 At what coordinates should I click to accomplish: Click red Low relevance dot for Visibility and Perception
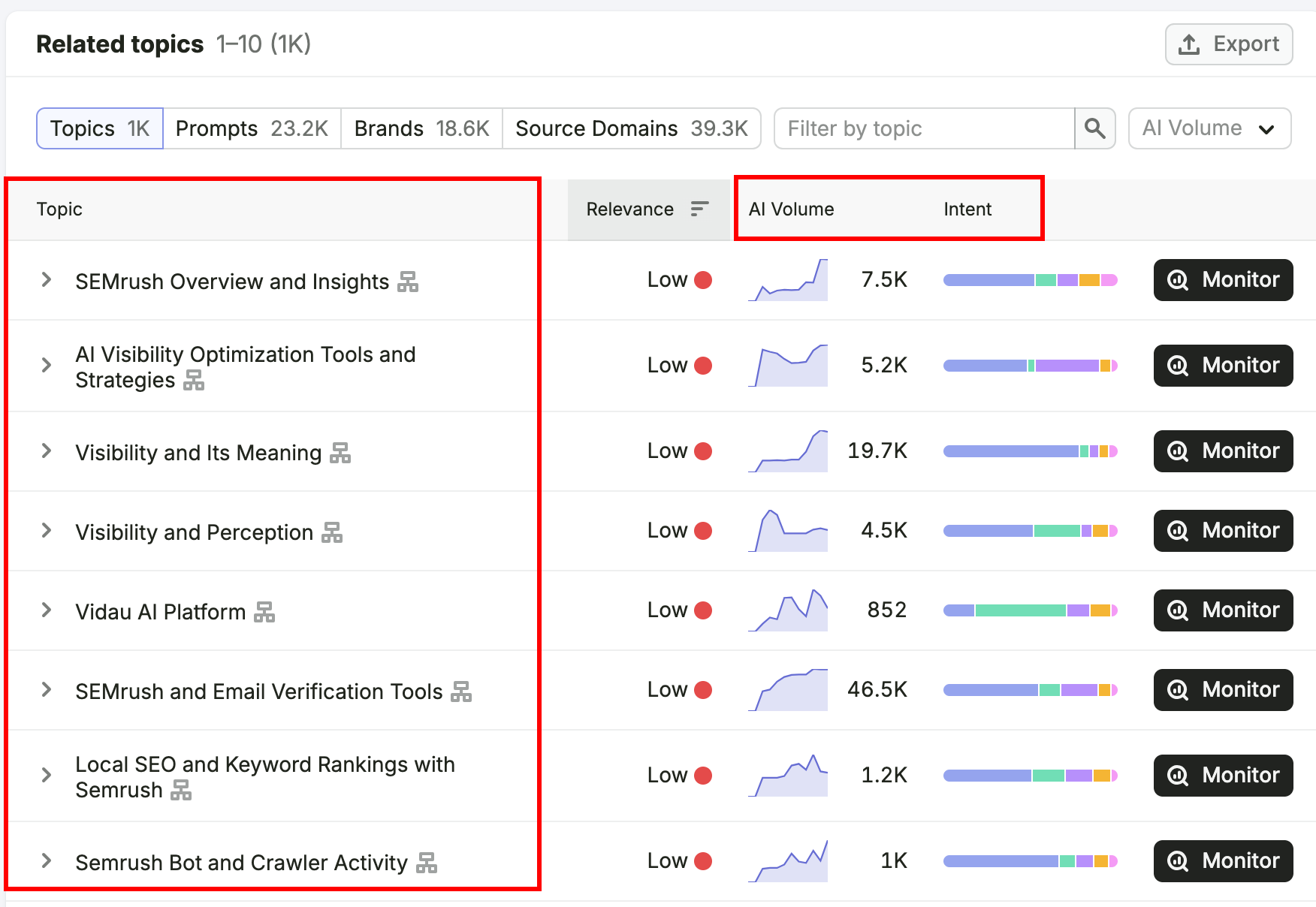tap(703, 531)
